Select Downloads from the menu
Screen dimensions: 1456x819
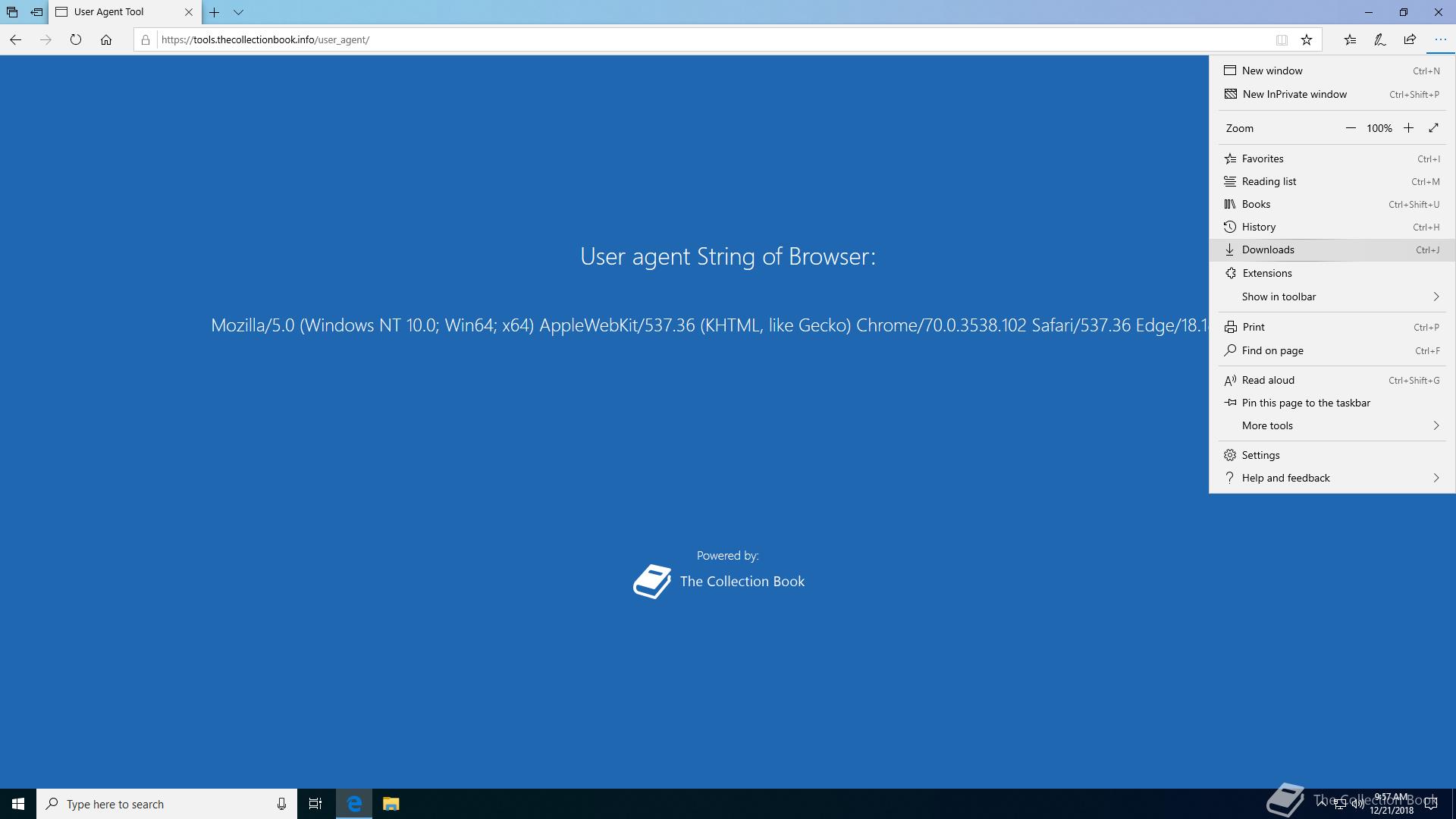point(1268,249)
